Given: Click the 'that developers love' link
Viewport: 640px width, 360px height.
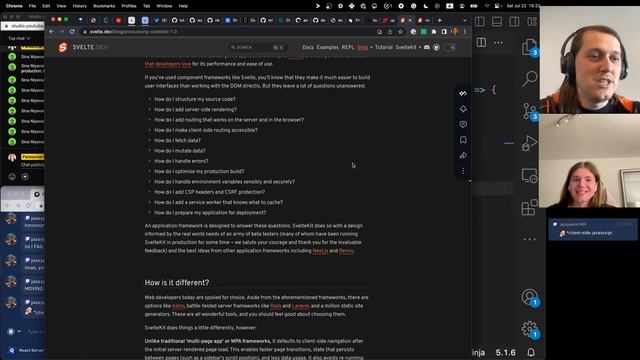Looking at the screenshot, I should 168,64.
